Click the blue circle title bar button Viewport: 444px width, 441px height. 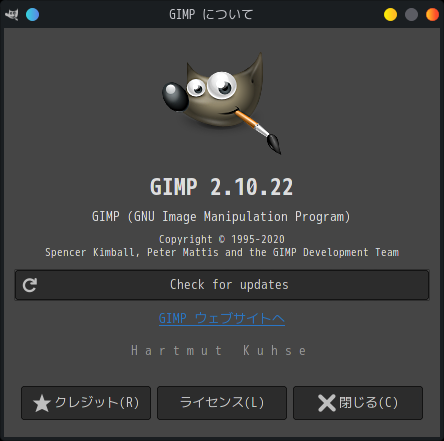[x=32, y=14]
